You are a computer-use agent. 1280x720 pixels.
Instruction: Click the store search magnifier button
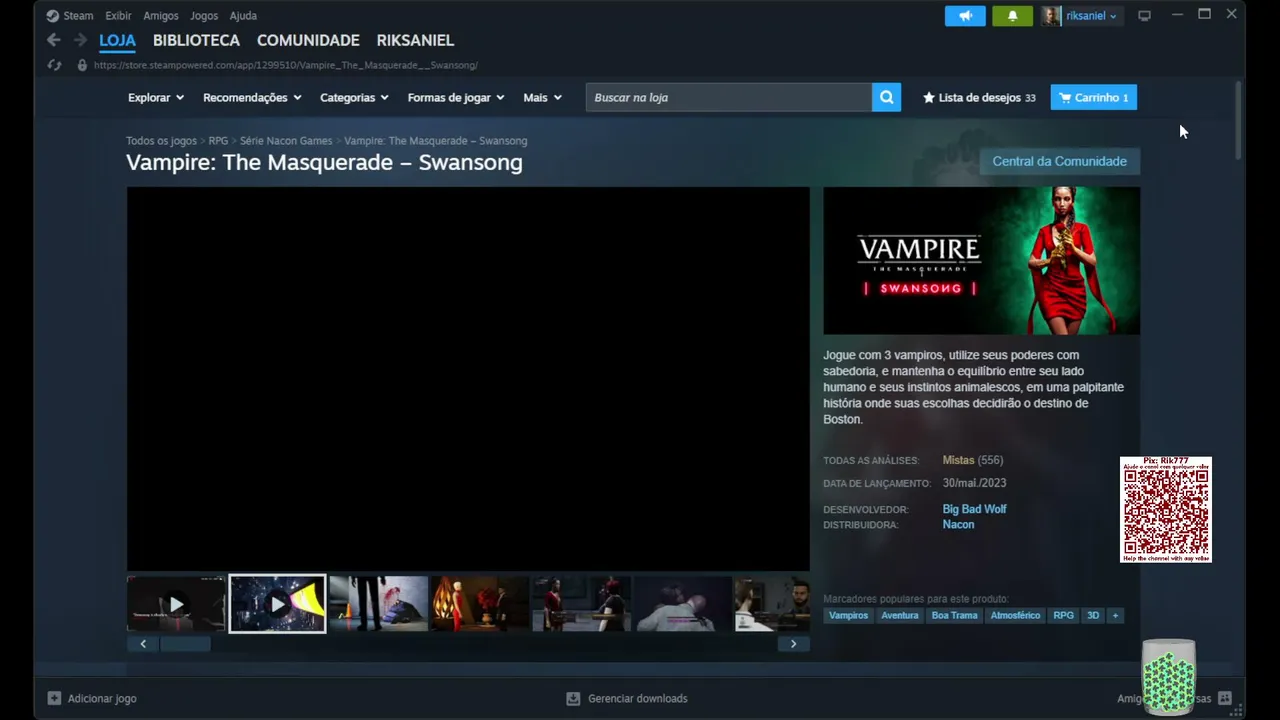(886, 97)
